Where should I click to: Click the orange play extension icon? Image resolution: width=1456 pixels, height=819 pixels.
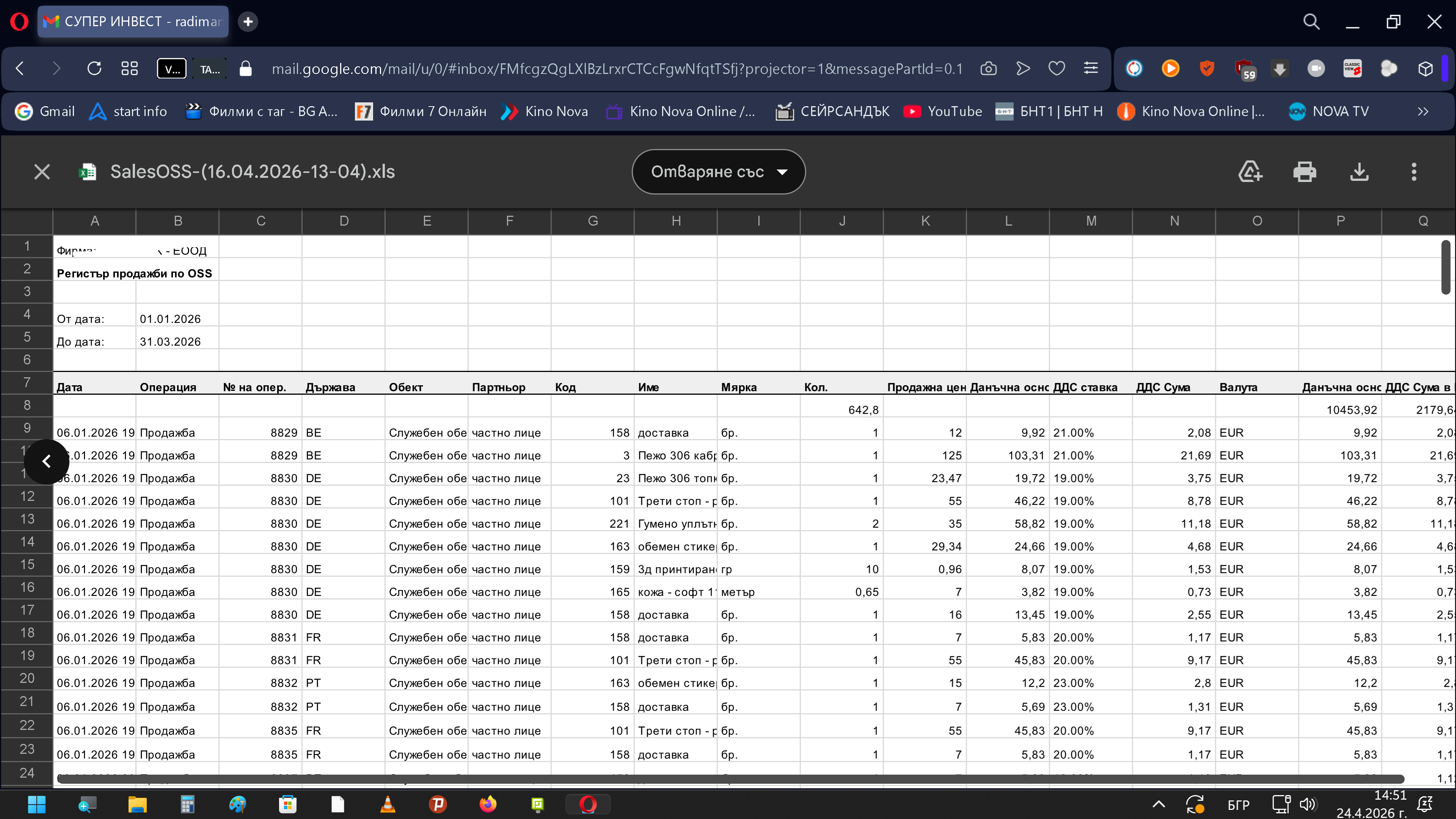coord(1170,69)
